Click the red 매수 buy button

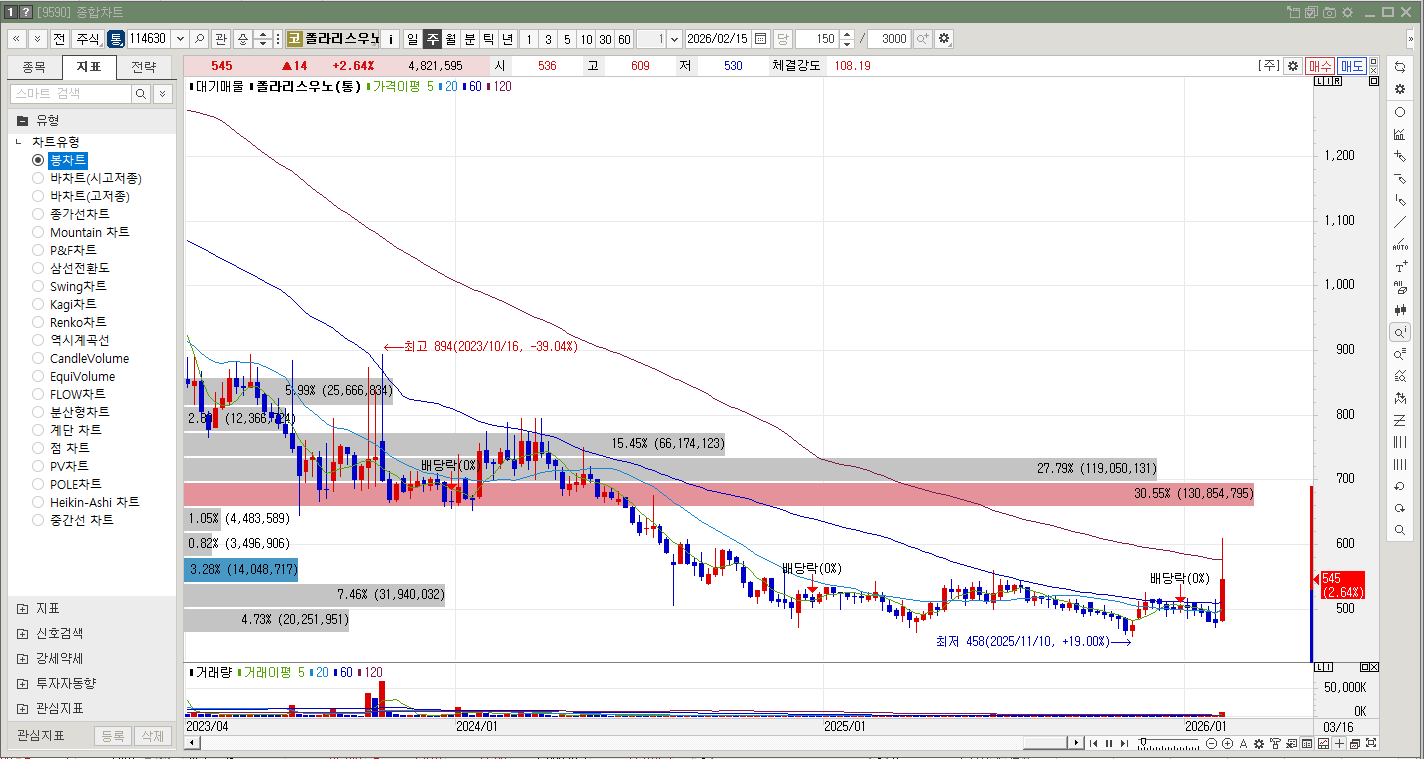click(x=1319, y=66)
